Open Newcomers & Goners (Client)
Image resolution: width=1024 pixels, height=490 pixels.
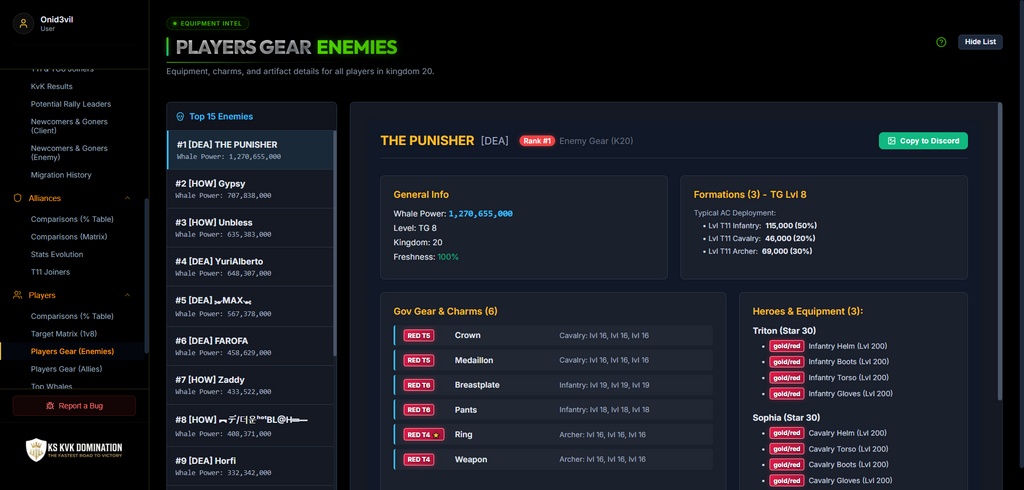click(69, 126)
